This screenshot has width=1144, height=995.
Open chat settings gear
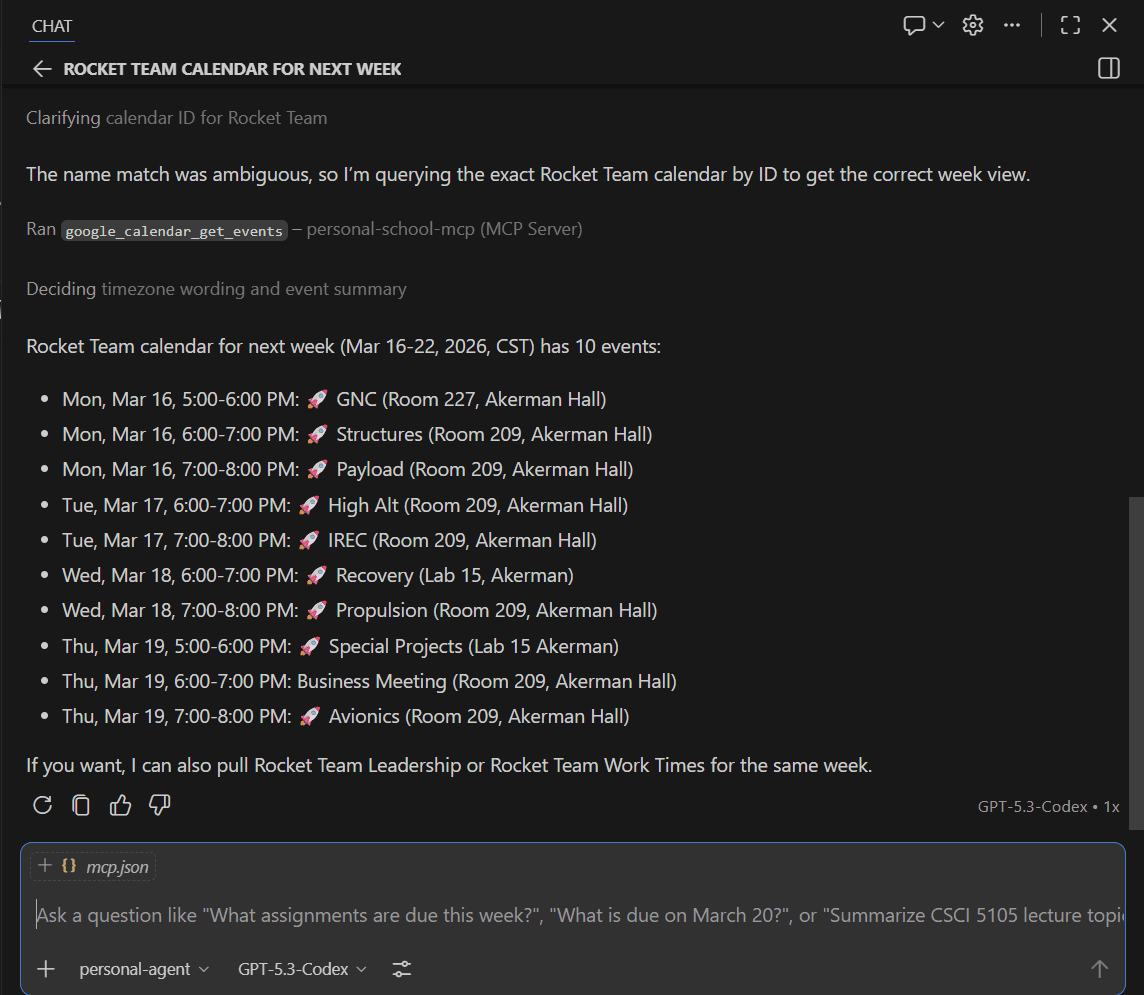tap(973, 26)
